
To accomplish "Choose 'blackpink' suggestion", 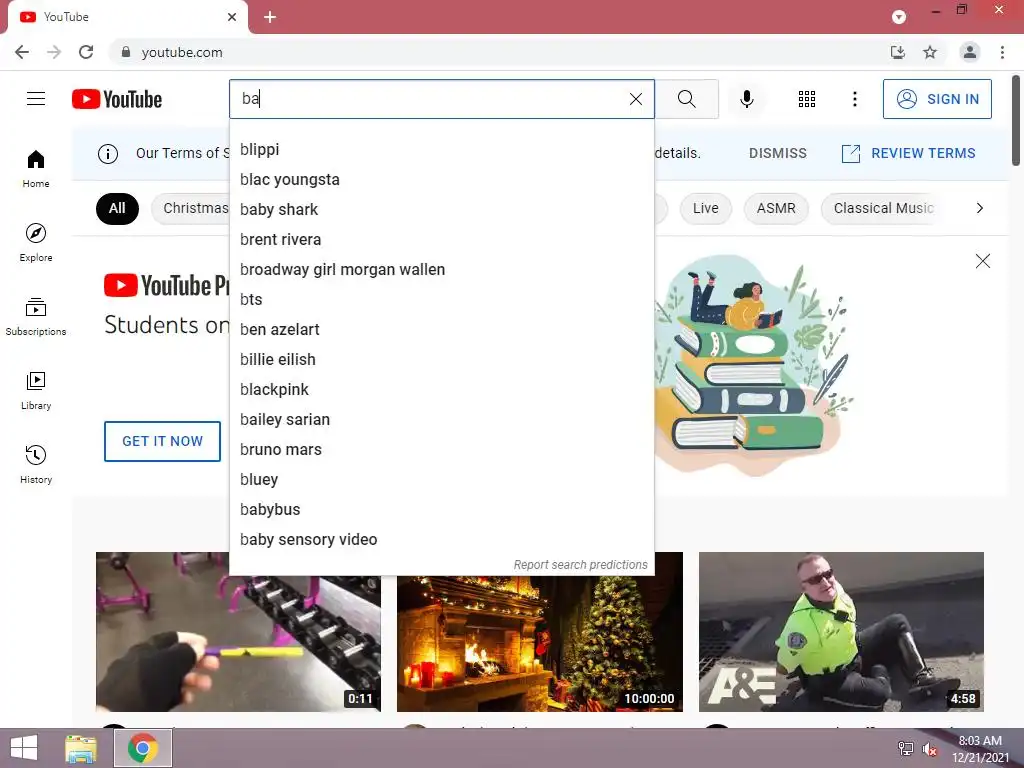I will [x=441, y=390].
